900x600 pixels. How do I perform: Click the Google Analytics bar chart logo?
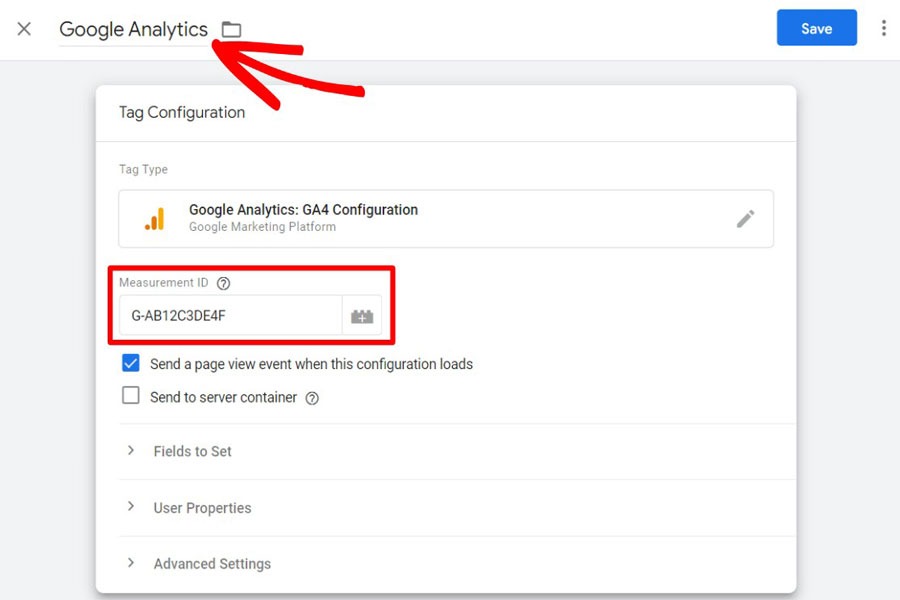[x=155, y=219]
